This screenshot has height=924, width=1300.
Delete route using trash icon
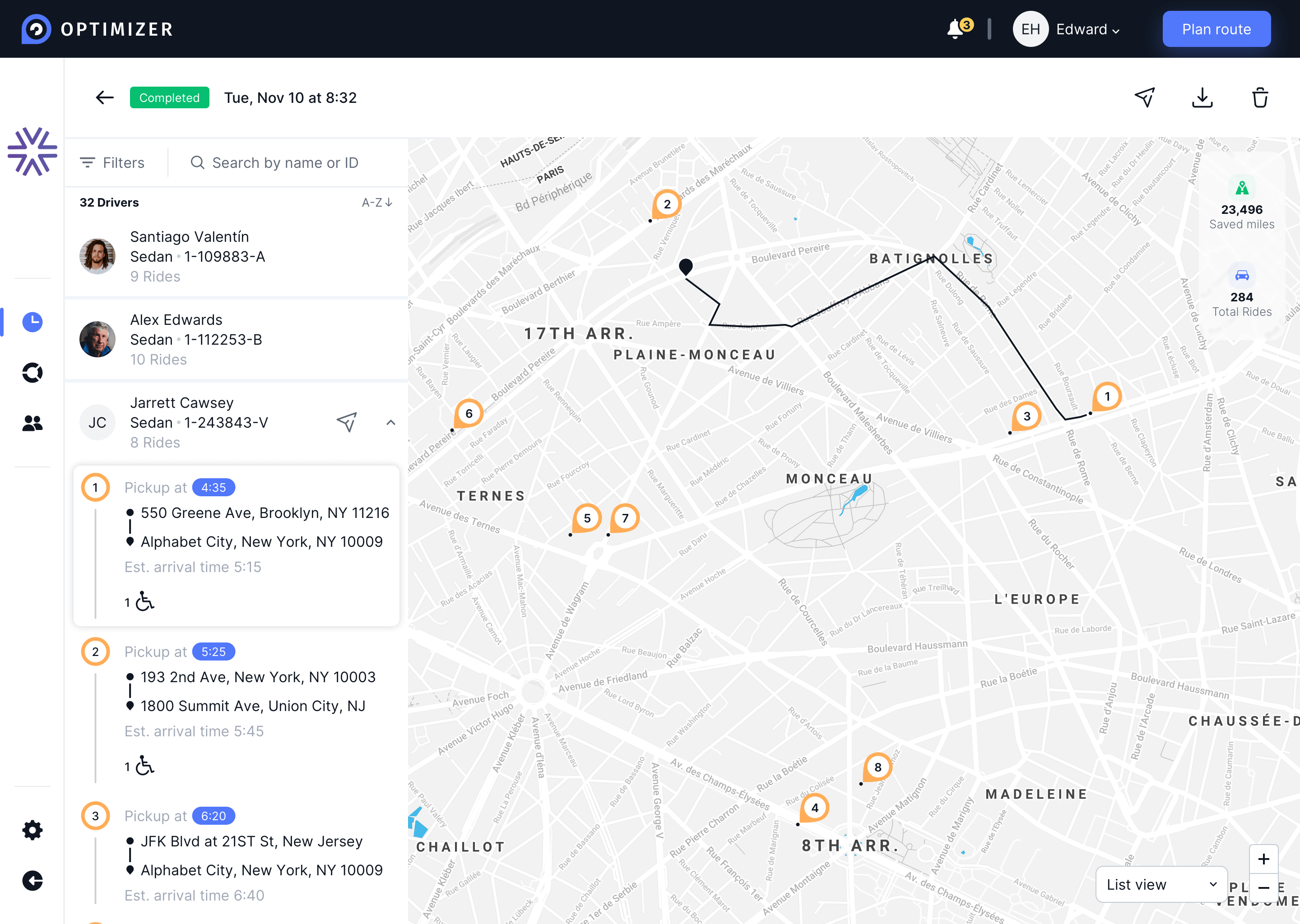tap(1259, 98)
